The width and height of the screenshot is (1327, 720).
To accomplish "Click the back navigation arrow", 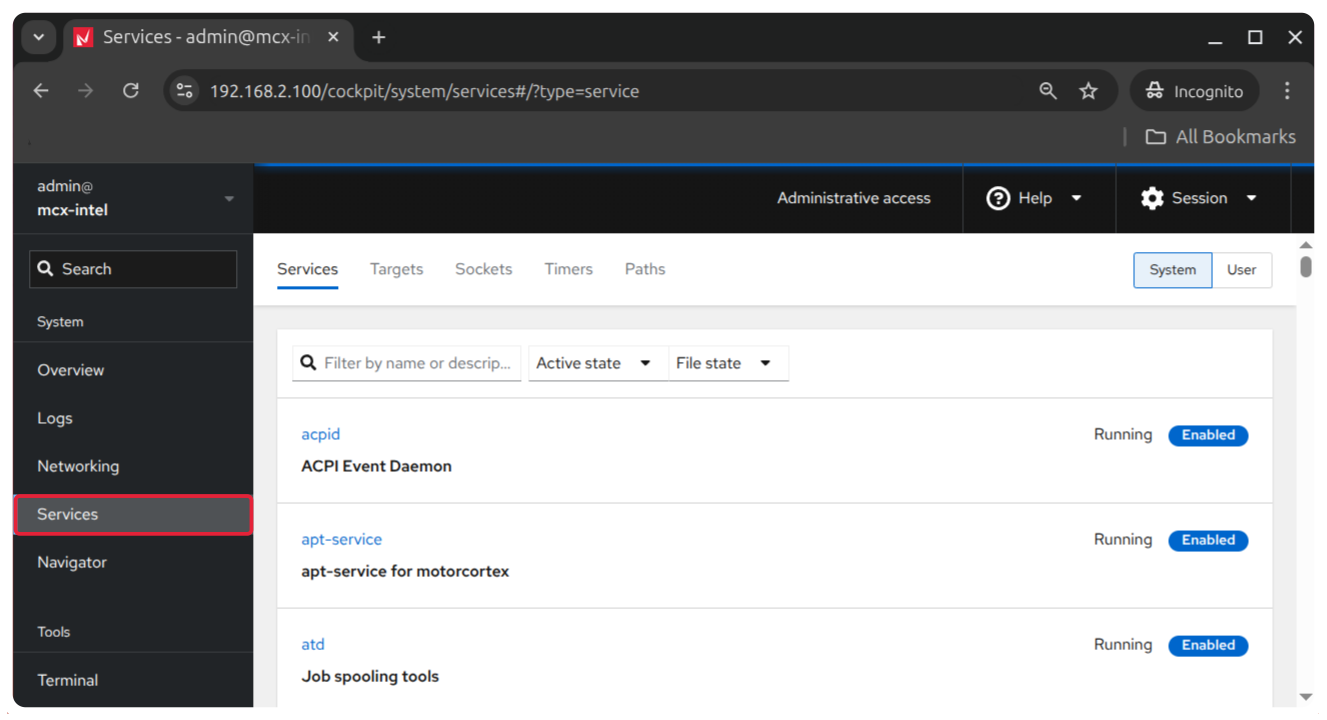I will 41,91.
